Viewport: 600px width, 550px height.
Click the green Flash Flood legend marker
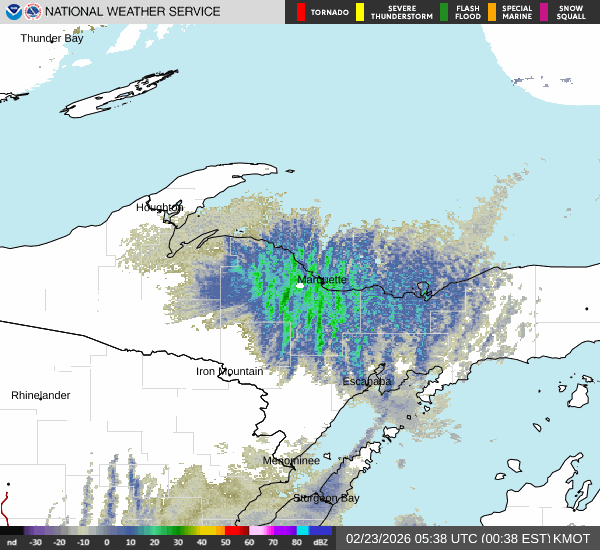(444, 12)
